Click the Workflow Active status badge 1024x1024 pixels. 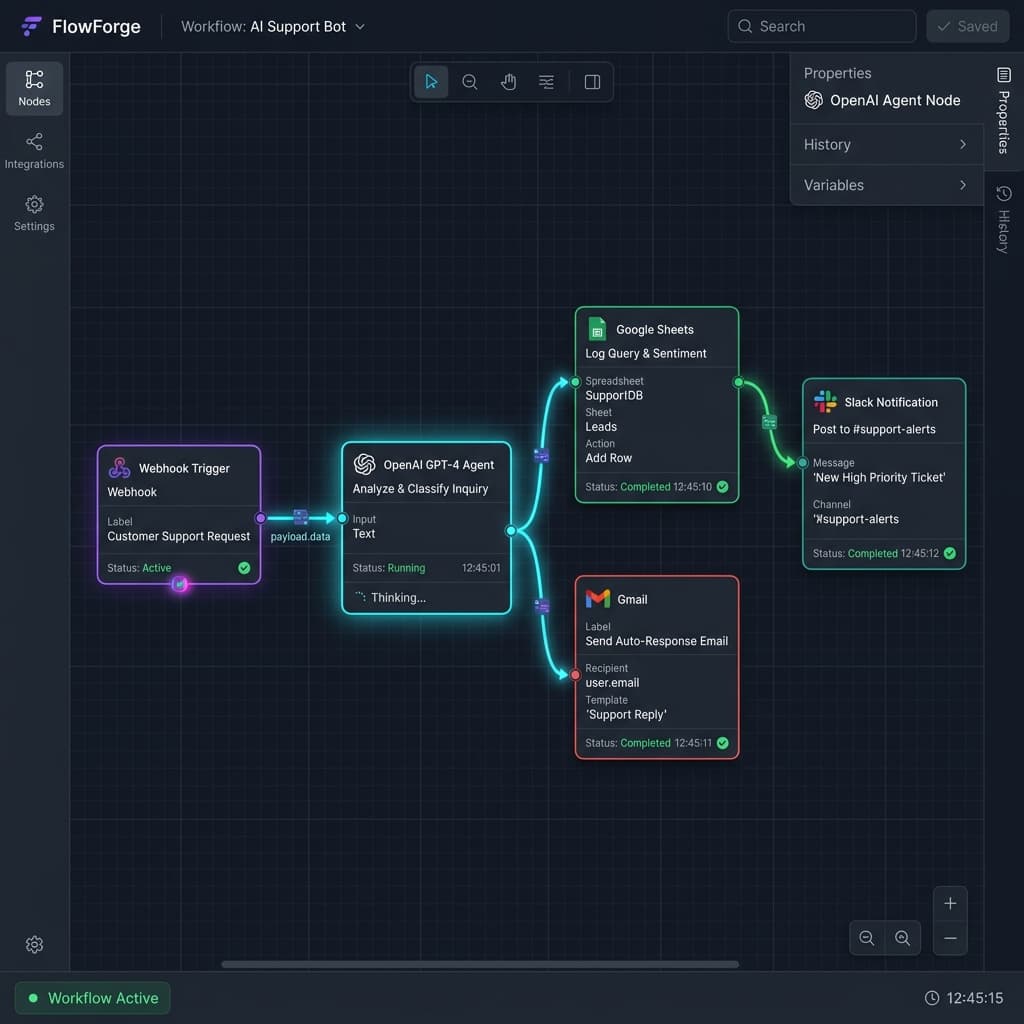click(x=93, y=998)
